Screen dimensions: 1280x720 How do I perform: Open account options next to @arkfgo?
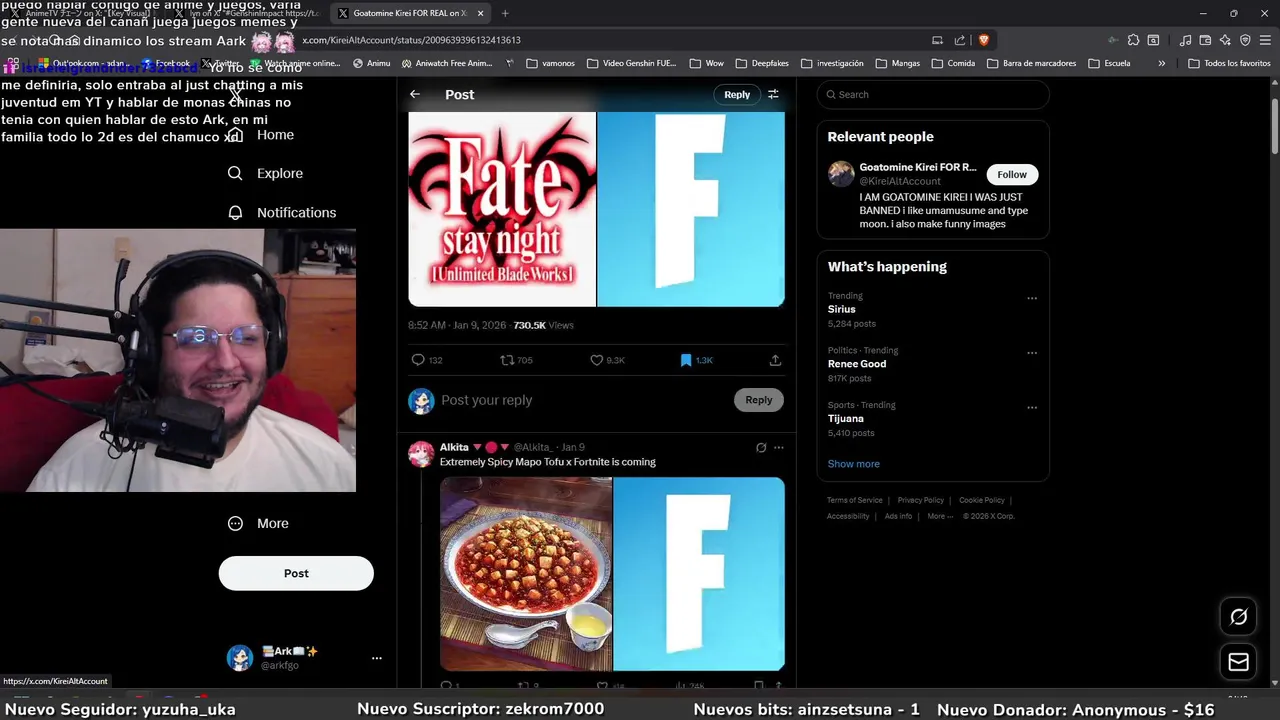(377, 658)
